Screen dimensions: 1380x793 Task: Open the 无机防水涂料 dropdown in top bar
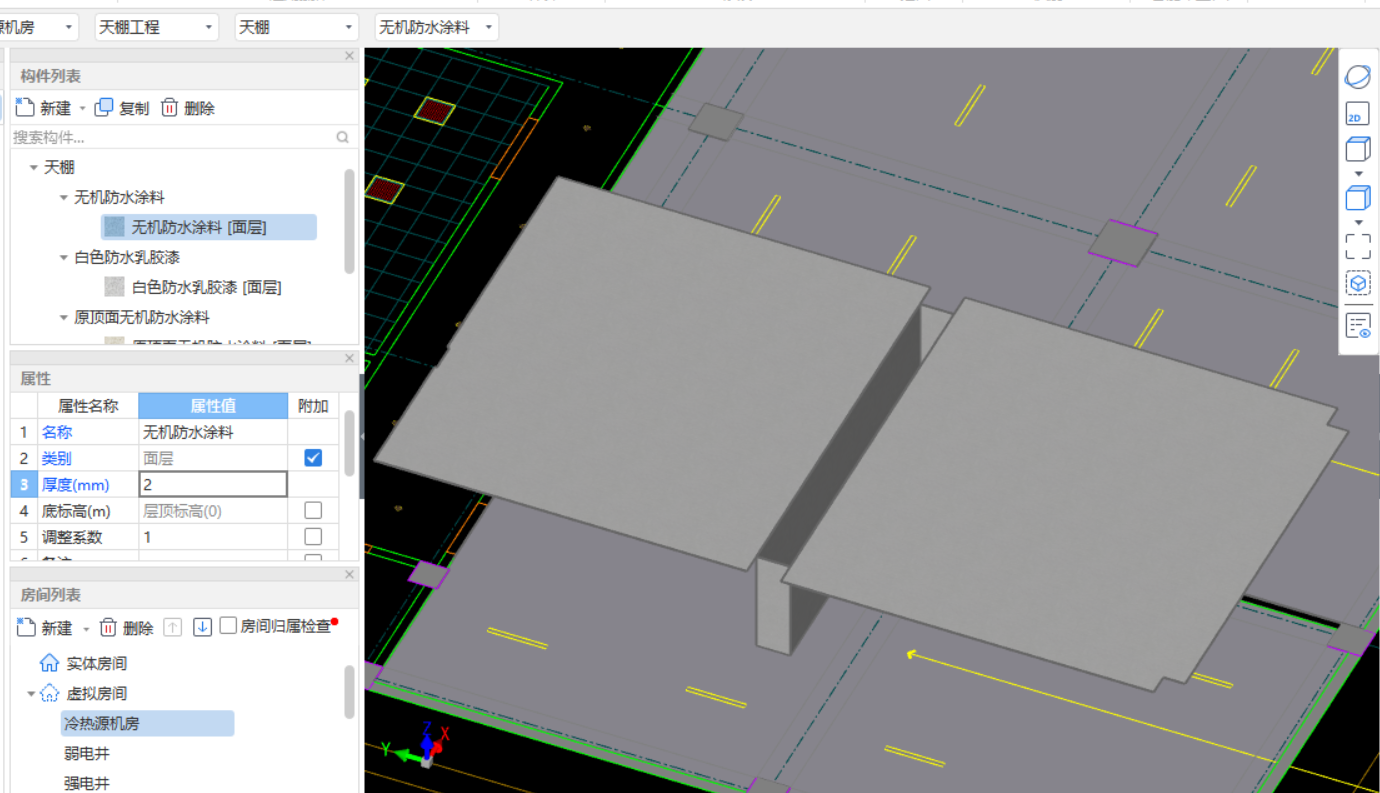[436, 28]
